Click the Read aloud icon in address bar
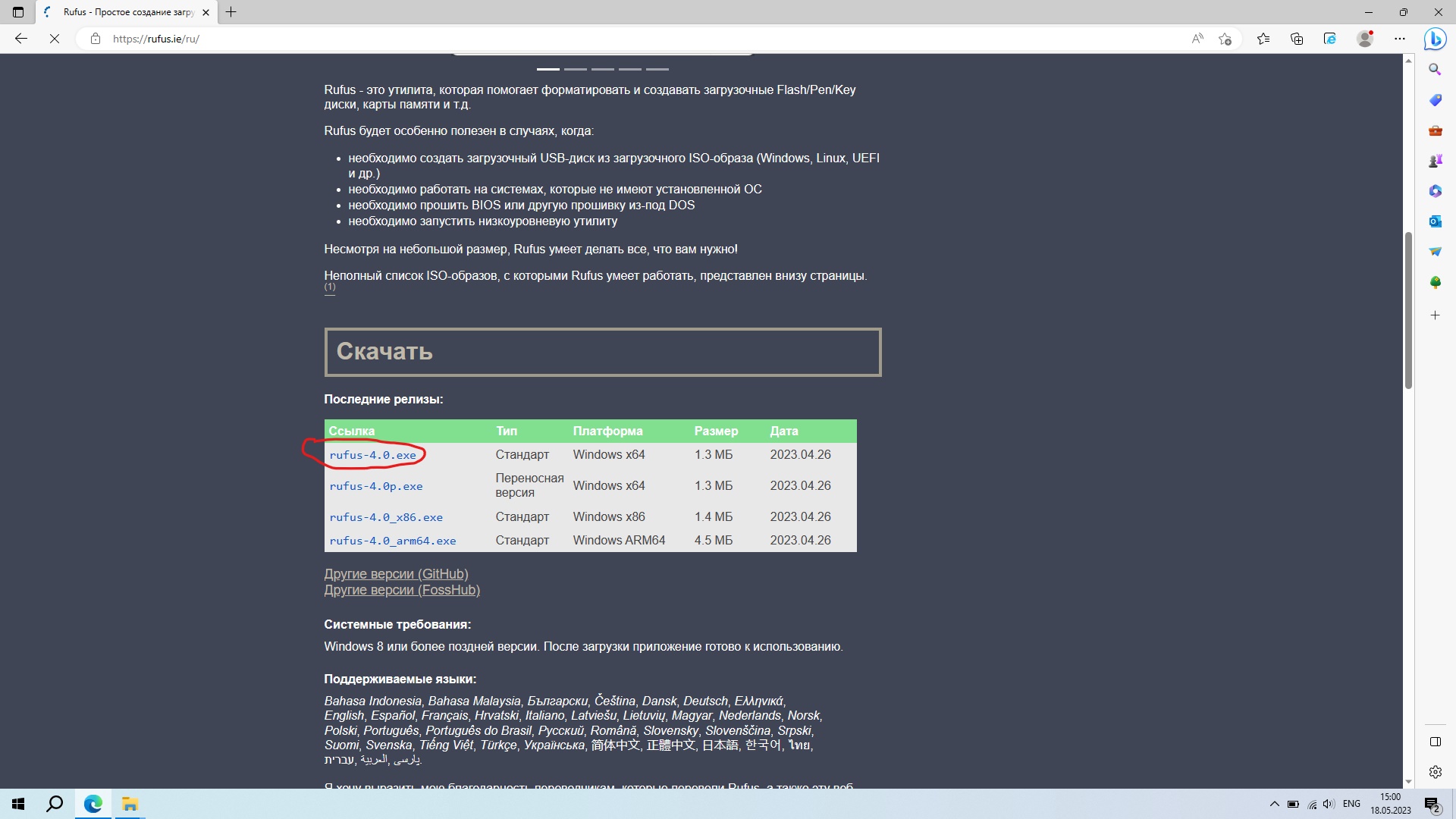This screenshot has width=1456, height=819. pos(1197,39)
